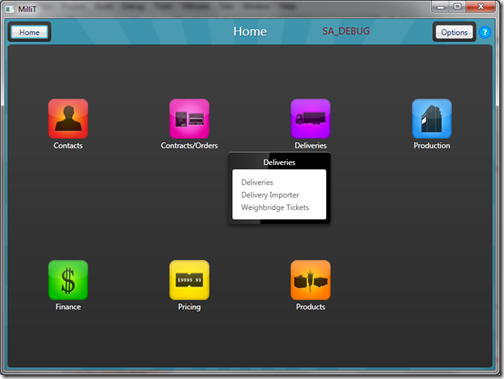Open the blue Production building icon
The width and height of the screenshot is (504, 379).
pyautogui.click(x=432, y=119)
